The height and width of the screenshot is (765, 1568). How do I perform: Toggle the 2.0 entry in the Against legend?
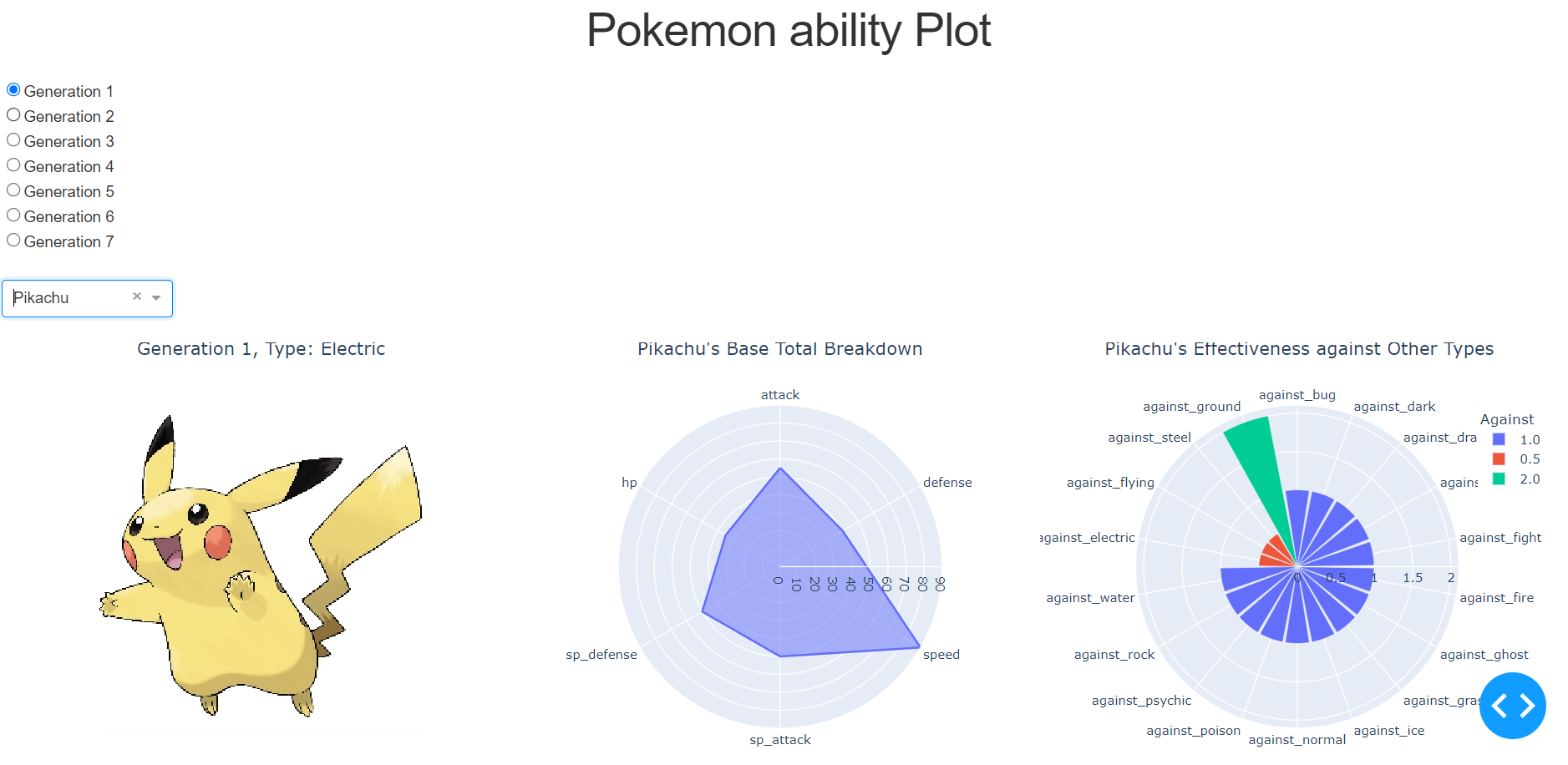pos(1529,479)
